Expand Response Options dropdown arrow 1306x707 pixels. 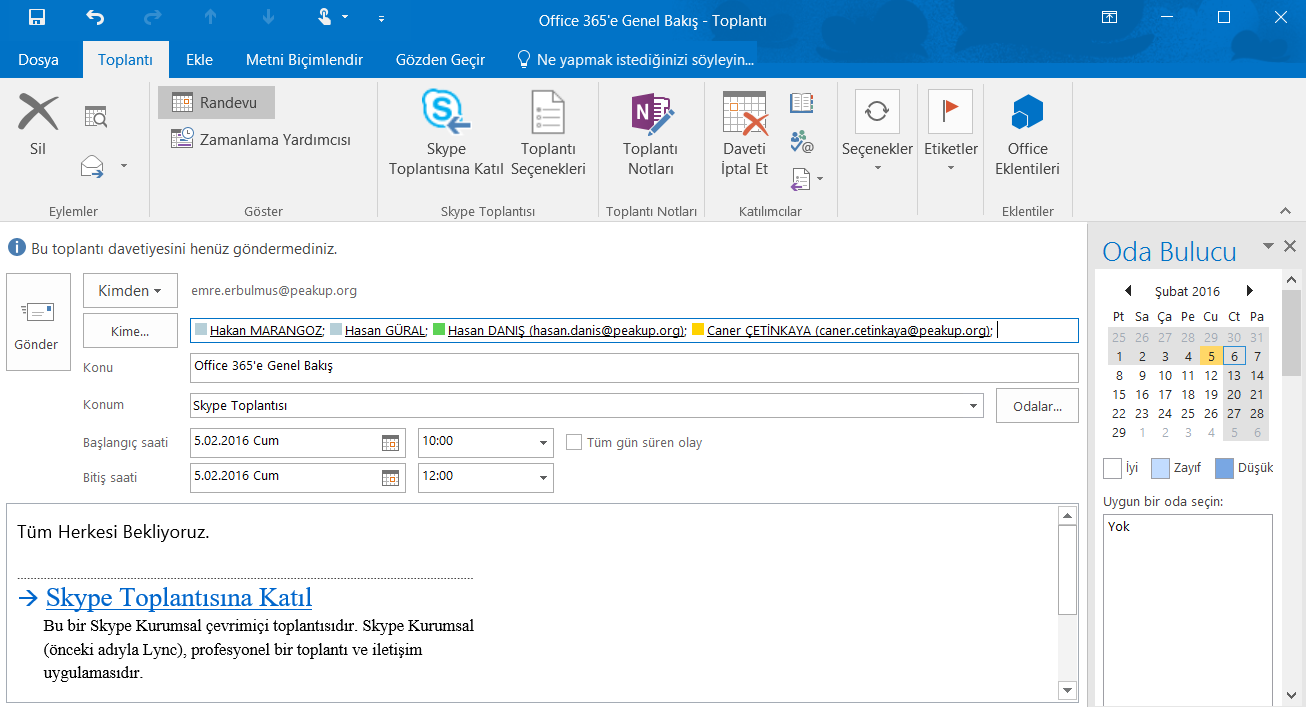click(820, 180)
